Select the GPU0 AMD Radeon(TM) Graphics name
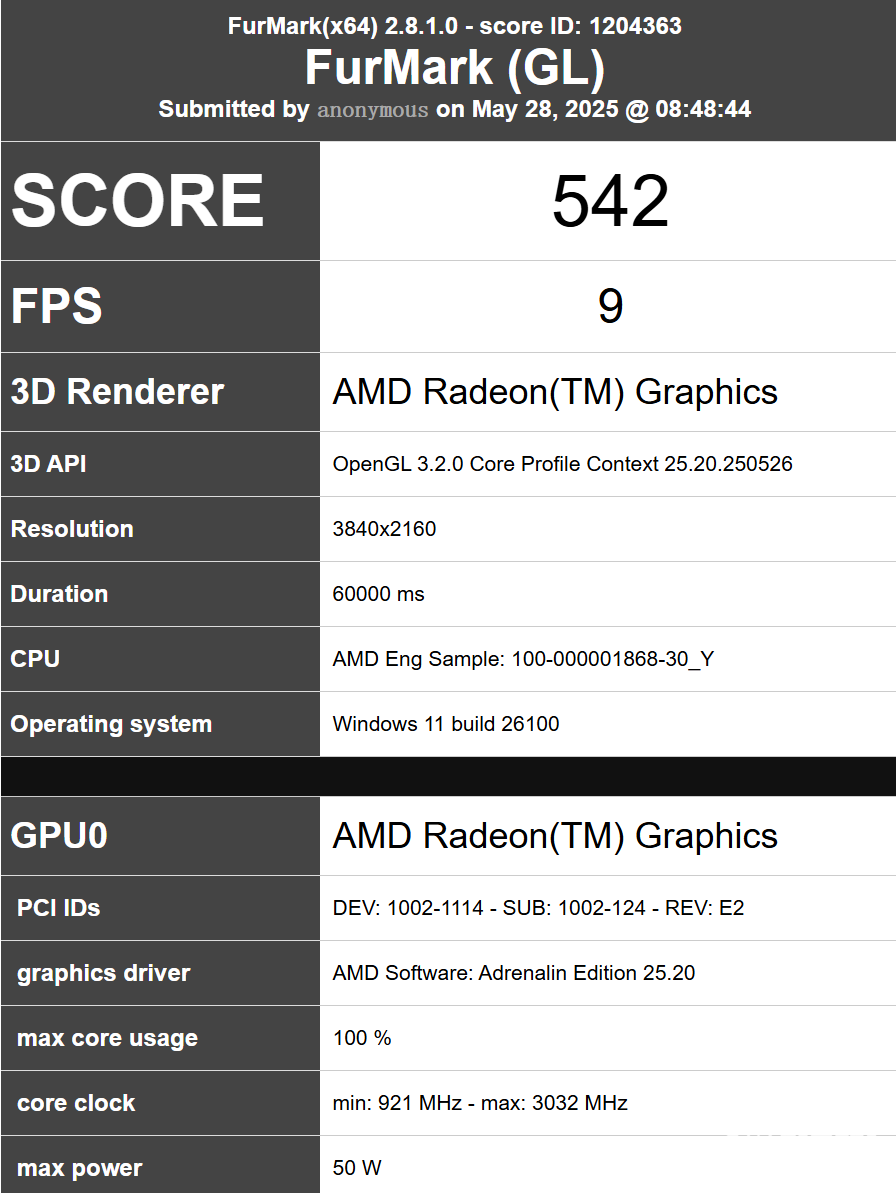Image resolution: width=896 pixels, height=1193 pixels. click(555, 835)
